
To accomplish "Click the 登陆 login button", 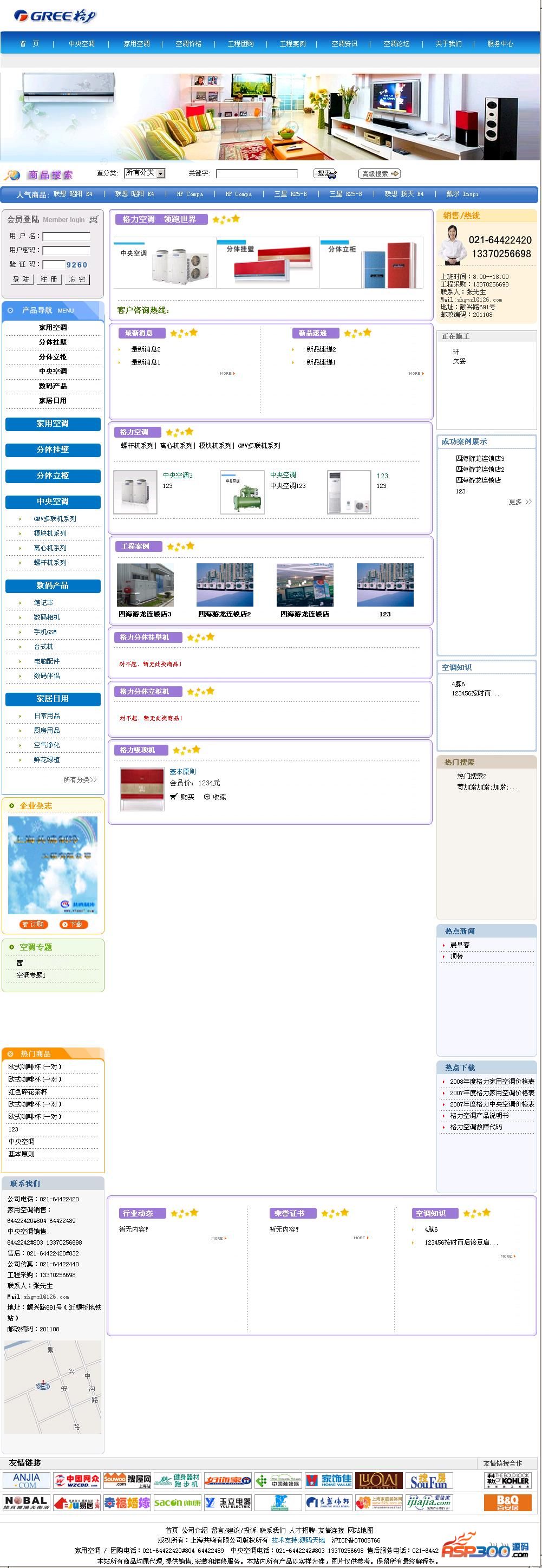I will [21, 279].
